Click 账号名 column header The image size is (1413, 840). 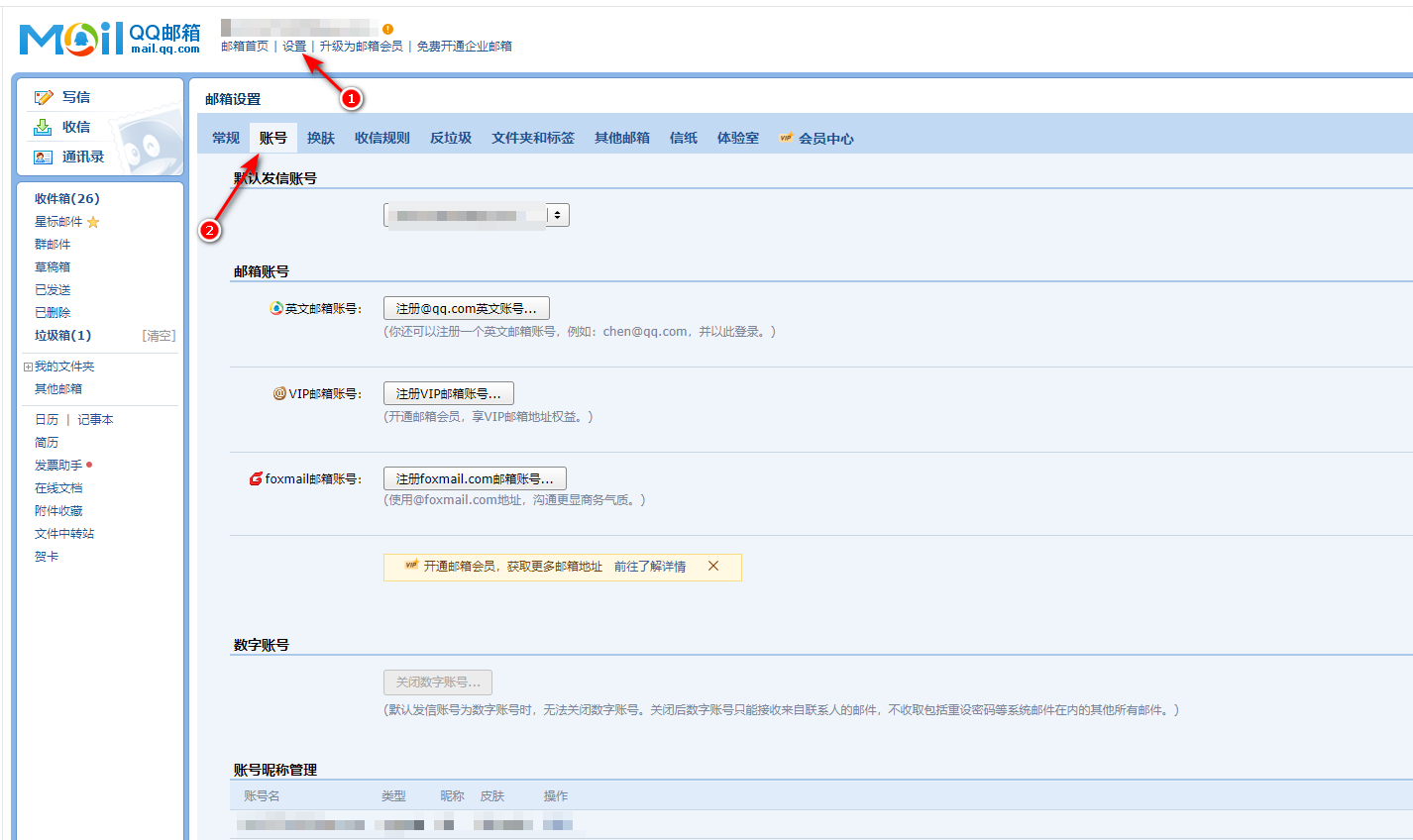pyautogui.click(x=262, y=796)
